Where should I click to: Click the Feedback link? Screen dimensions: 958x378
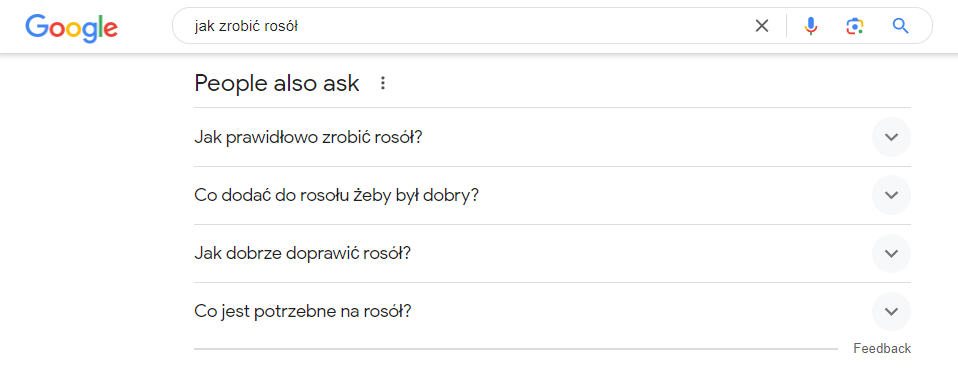point(882,349)
